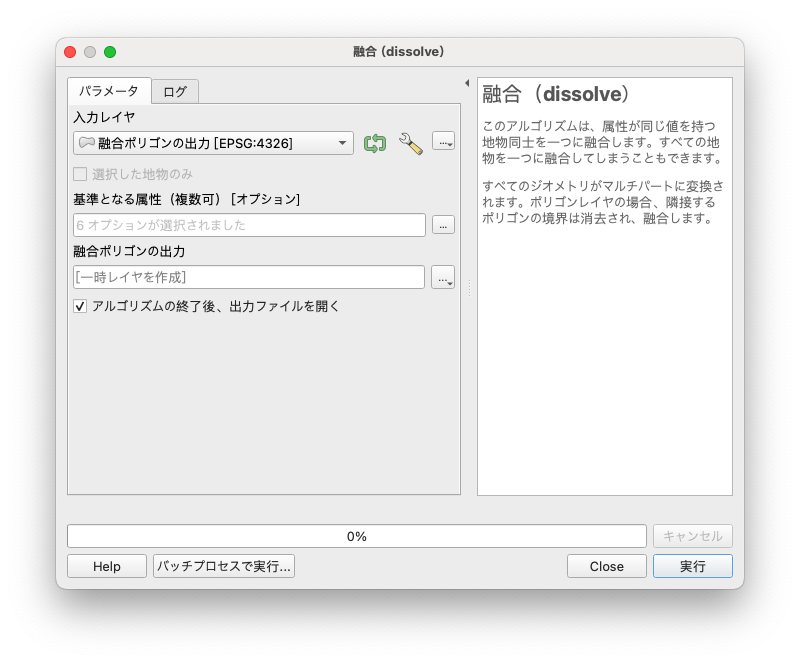The width and height of the screenshot is (800, 663).
Task: Click the green iterate over input layer icon
Action: pyautogui.click(x=374, y=143)
